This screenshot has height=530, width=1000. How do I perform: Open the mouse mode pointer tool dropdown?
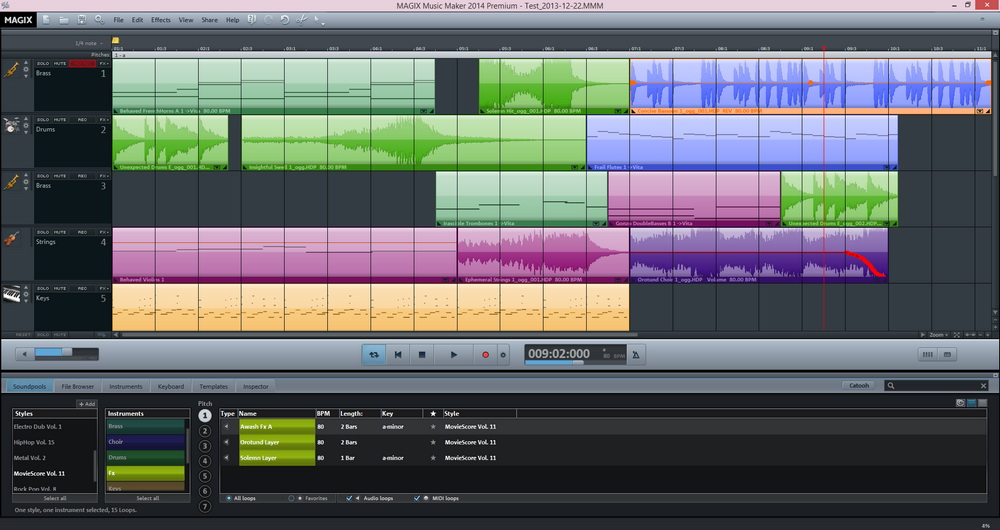[319, 20]
